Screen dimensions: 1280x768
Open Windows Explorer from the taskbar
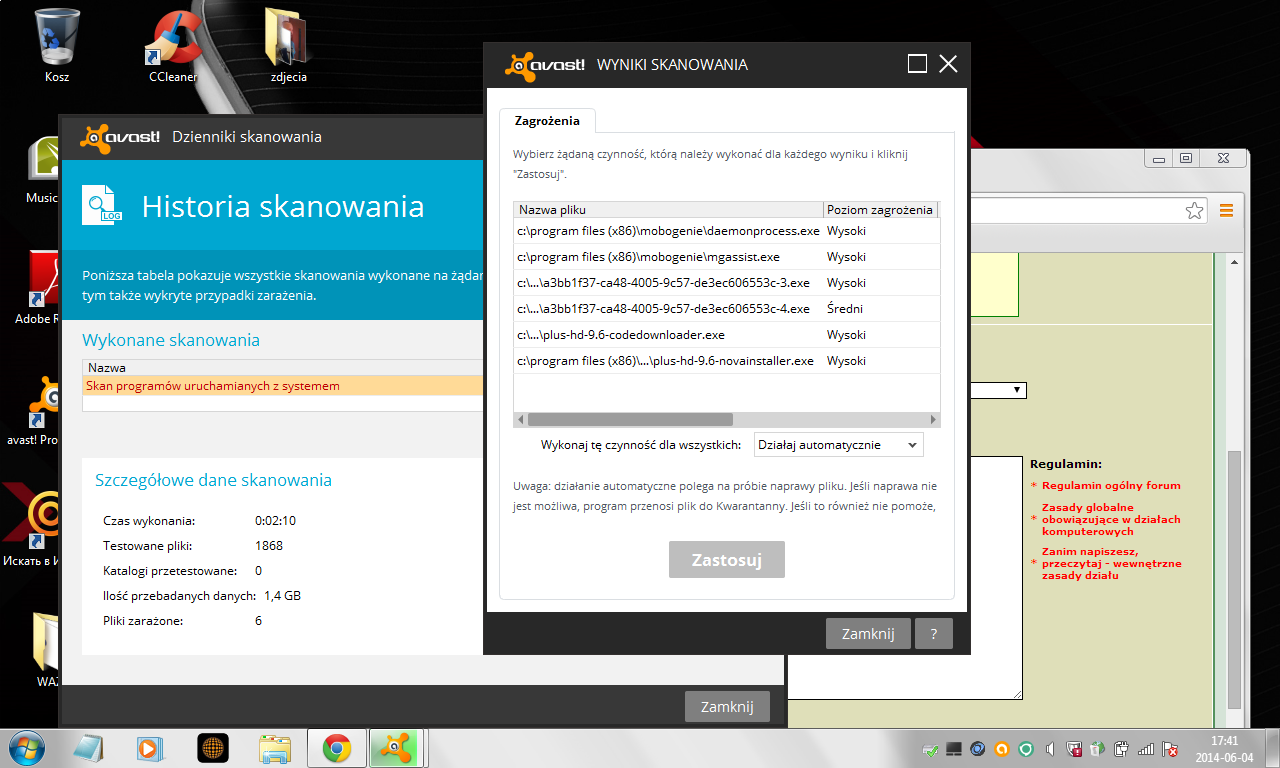coord(275,748)
